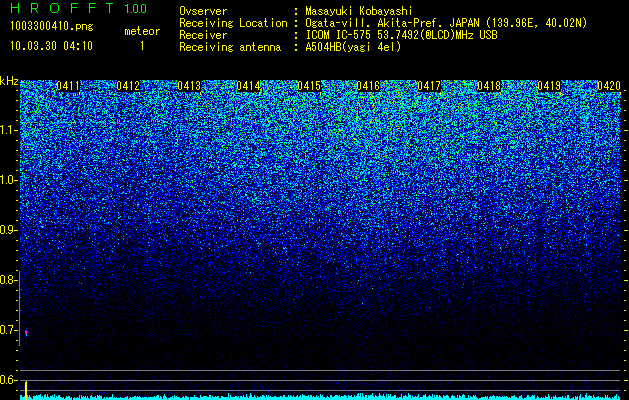Select the ICOM IC-575 receiver description
This screenshot has width=629, height=400.
(x=401, y=35)
